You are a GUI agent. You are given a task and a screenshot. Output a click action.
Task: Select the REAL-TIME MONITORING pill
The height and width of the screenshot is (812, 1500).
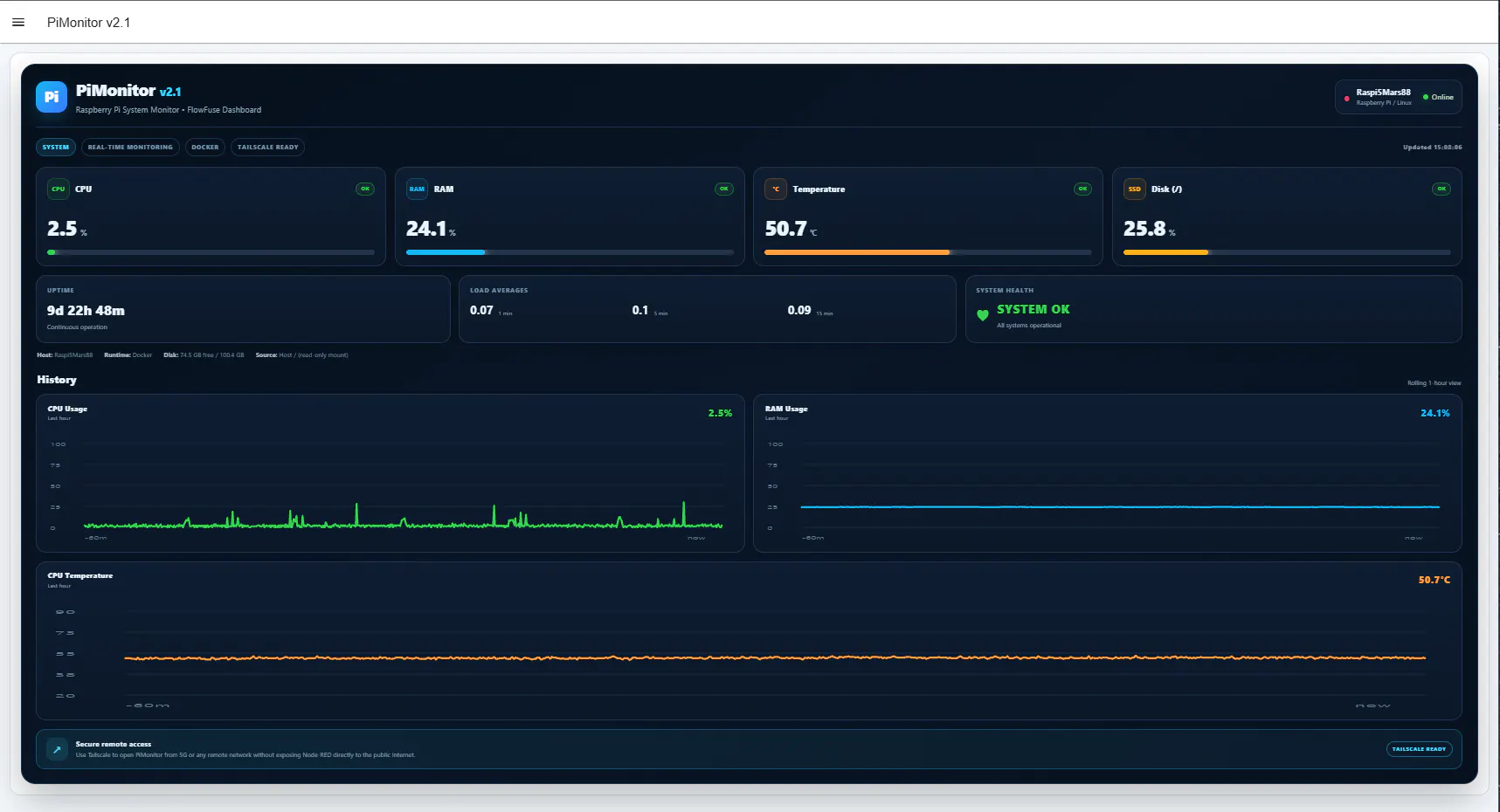tap(130, 147)
